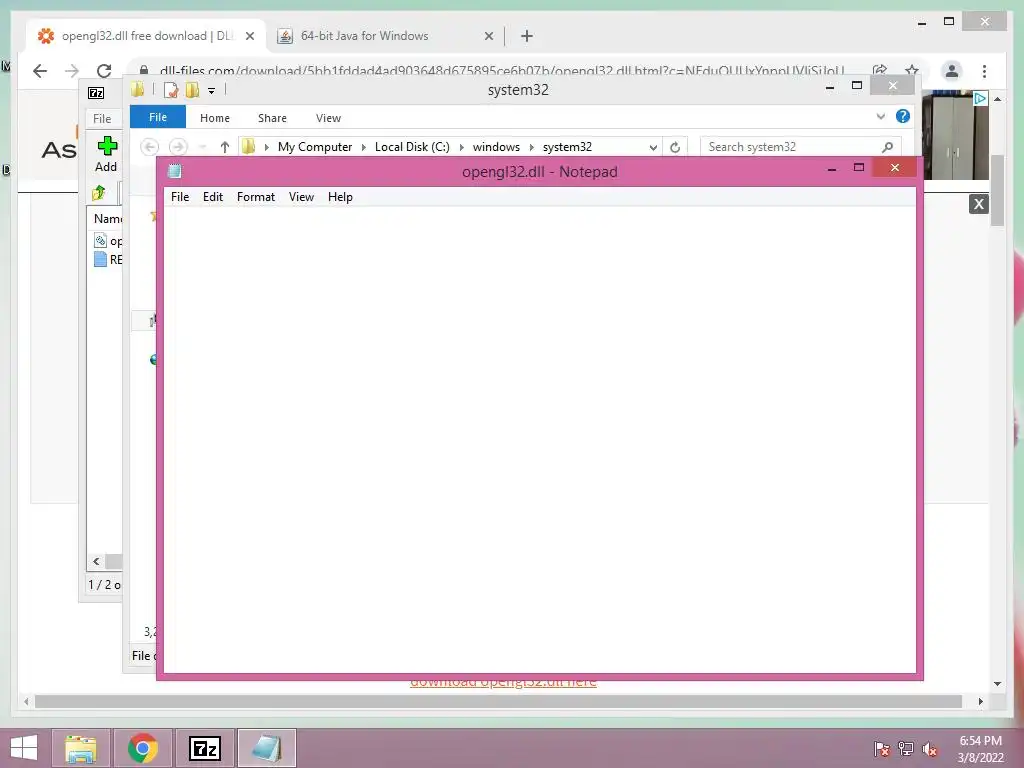The height and width of the screenshot is (768, 1024).
Task: Reload the Chrome page
Action: (x=104, y=71)
